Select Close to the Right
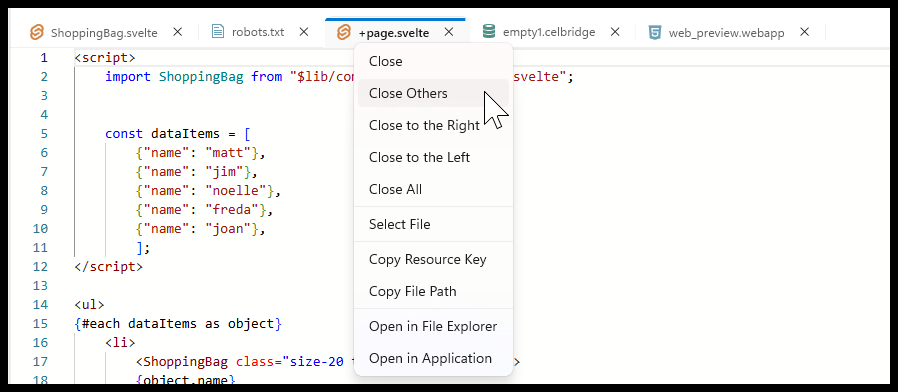 pos(433,125)
